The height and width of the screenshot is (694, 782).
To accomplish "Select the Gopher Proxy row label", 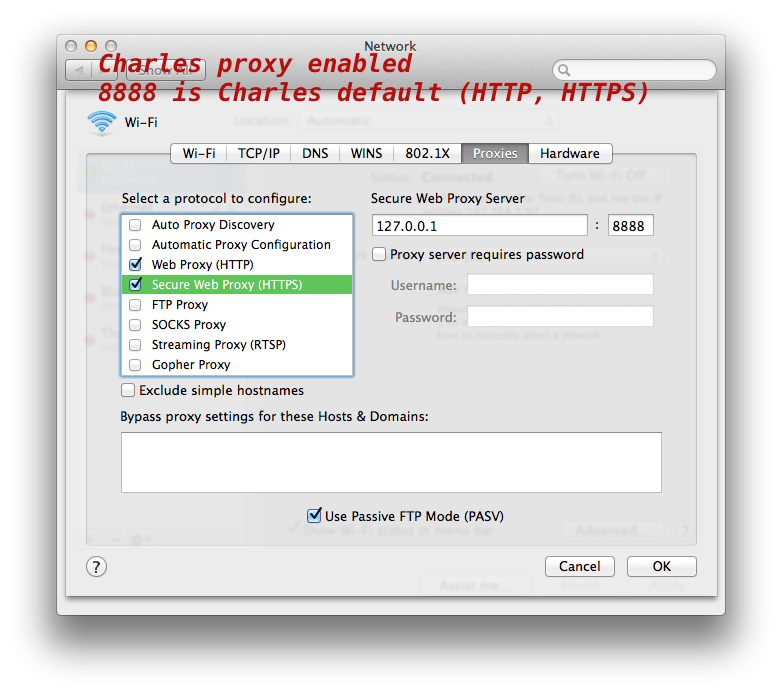I will pos(191,364).
